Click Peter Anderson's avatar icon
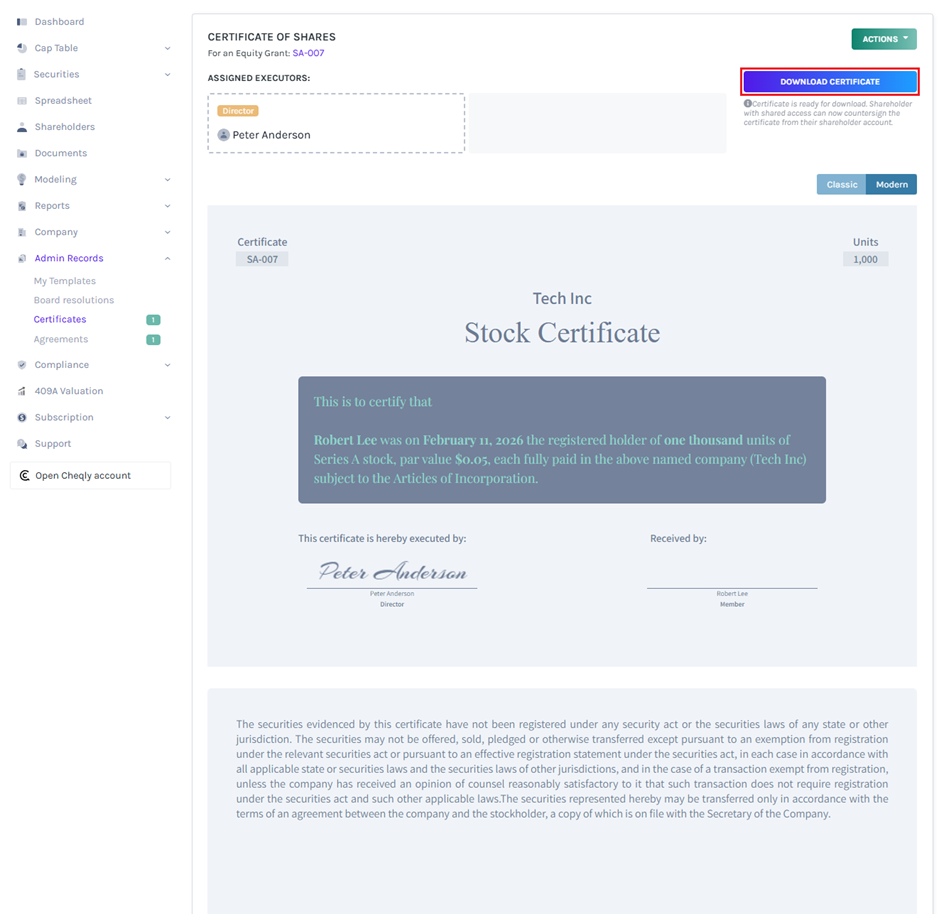939x914 pixels. click(x=220, y=134)
